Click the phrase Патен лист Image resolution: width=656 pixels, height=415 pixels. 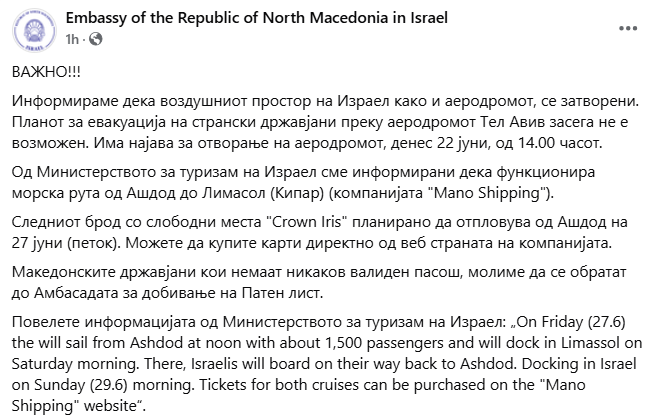pos(282,292)
